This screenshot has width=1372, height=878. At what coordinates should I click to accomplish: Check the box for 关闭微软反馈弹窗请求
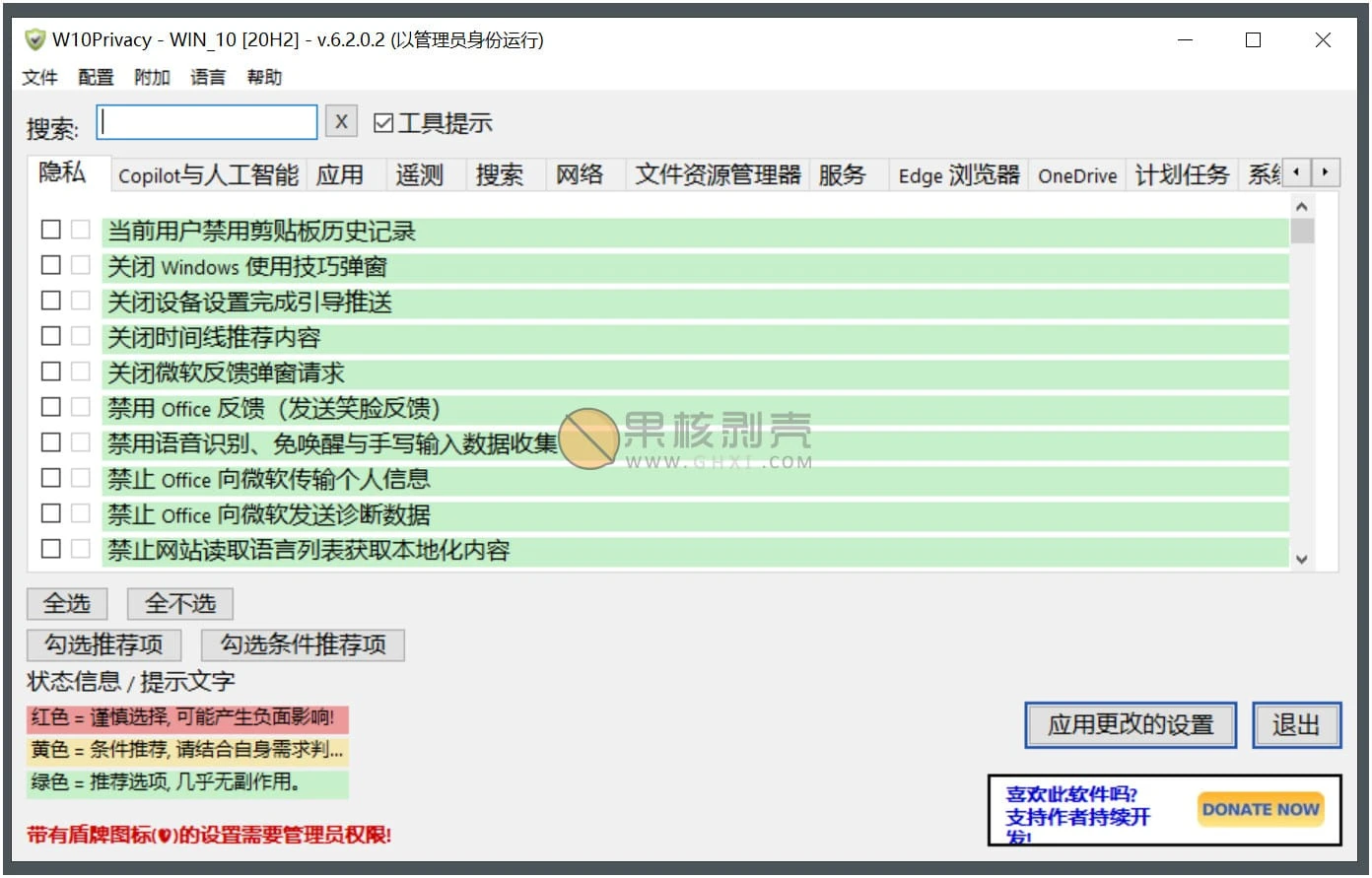point(51,371)
